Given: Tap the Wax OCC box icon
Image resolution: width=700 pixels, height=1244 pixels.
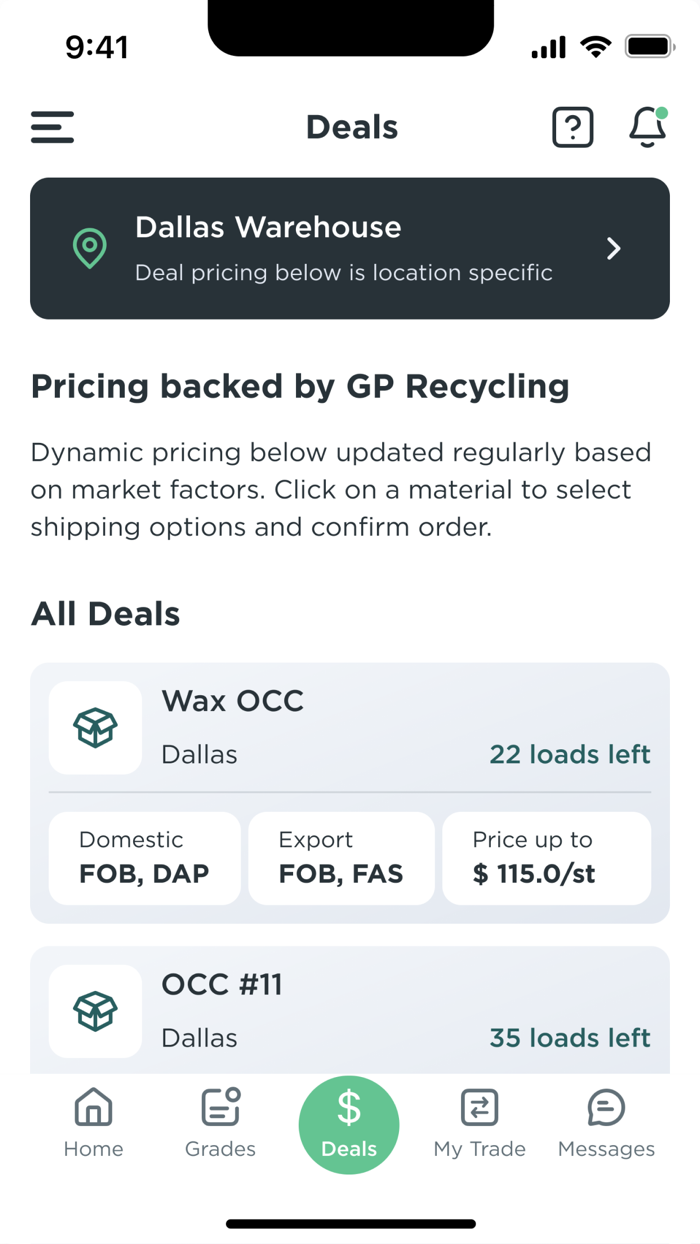Looking at the screenshot, I should pos(95,727).
